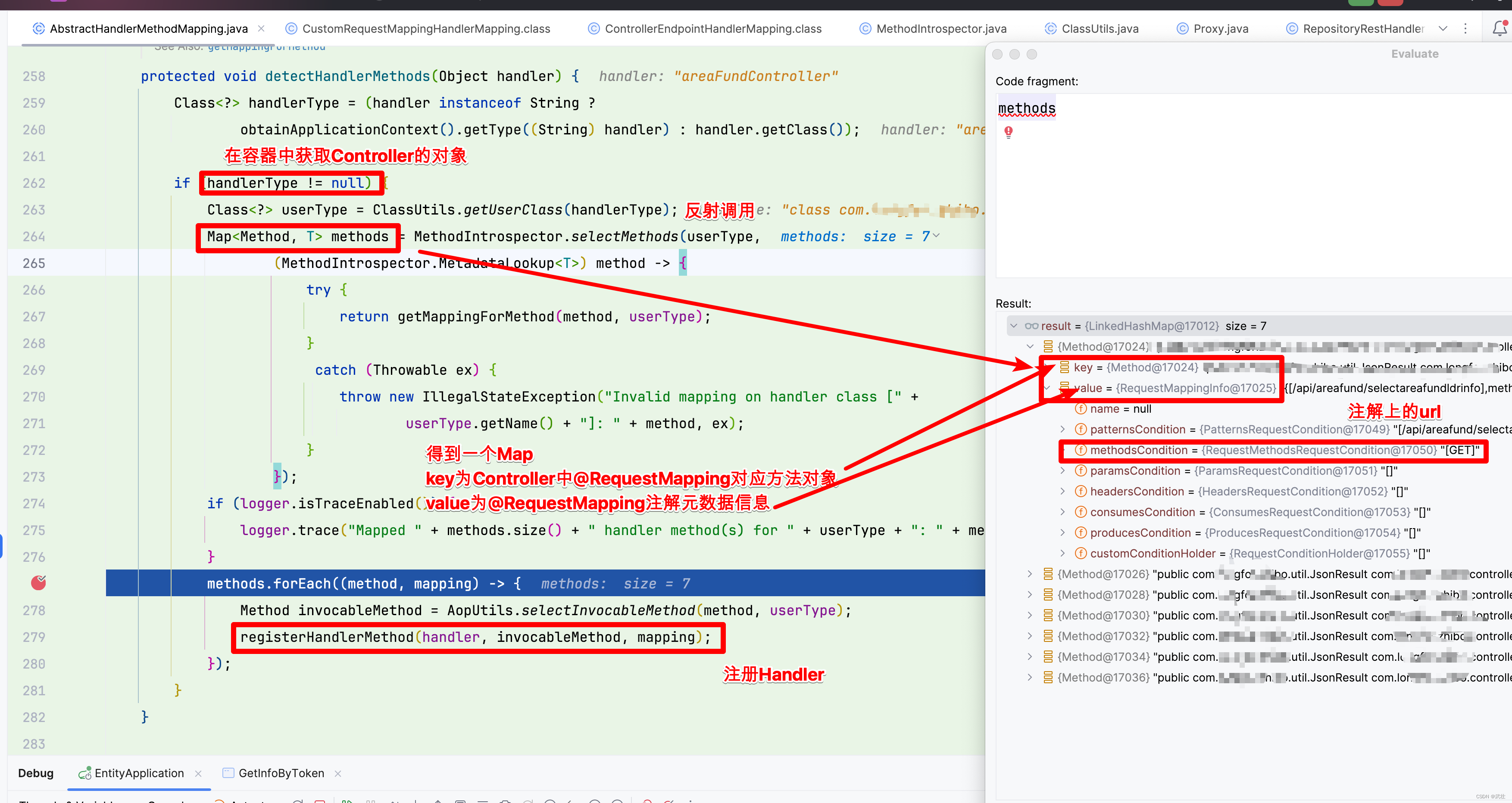Expand the producesCondition field

(1062, 532)
